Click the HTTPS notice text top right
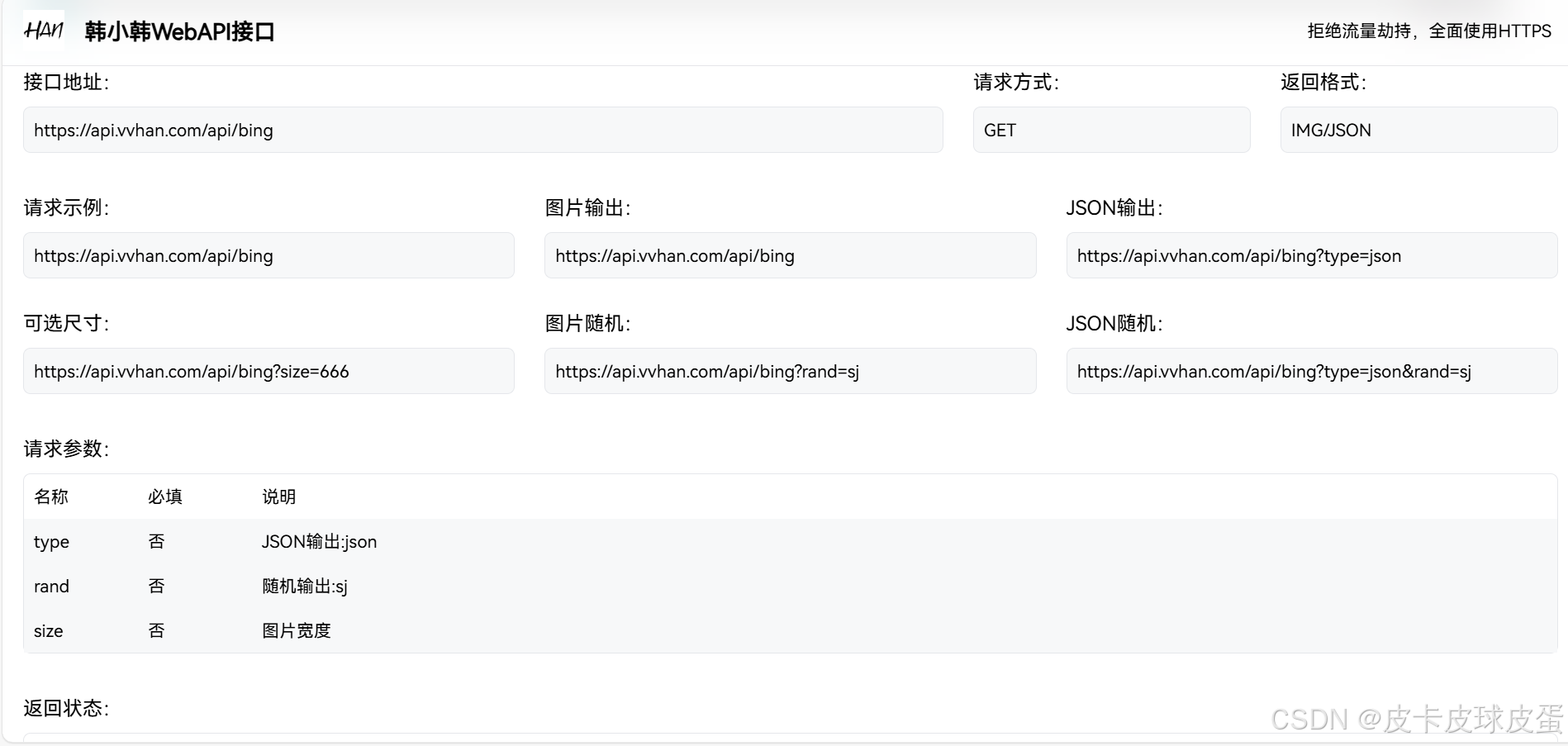 point(1429,30)
